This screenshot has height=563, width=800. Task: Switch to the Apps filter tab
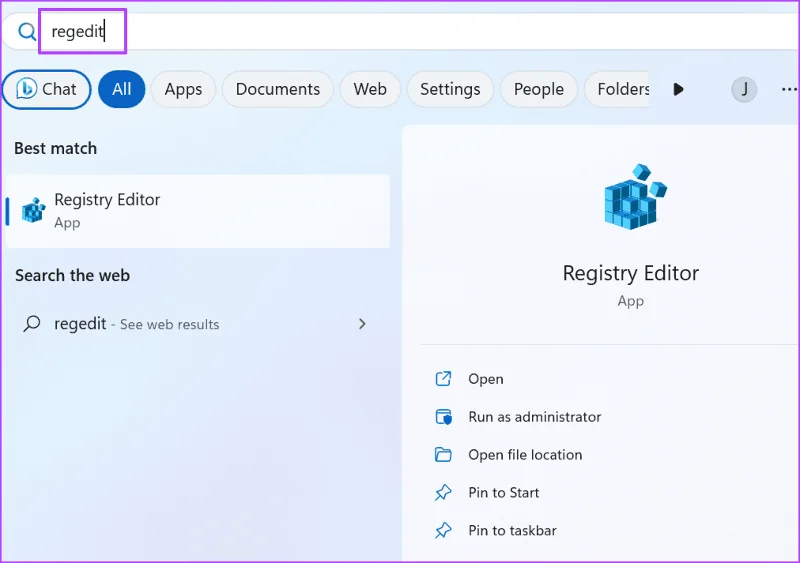[x=183, y=89]
